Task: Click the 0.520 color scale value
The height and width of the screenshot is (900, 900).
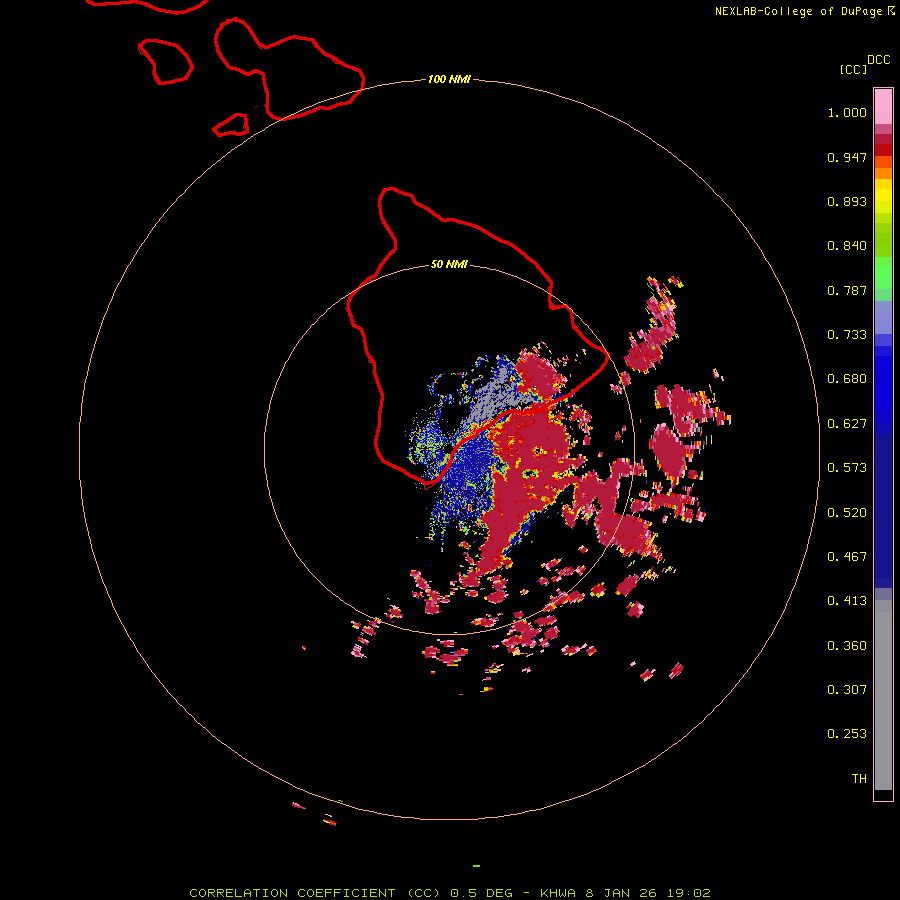Action: (x=847, y=513)
